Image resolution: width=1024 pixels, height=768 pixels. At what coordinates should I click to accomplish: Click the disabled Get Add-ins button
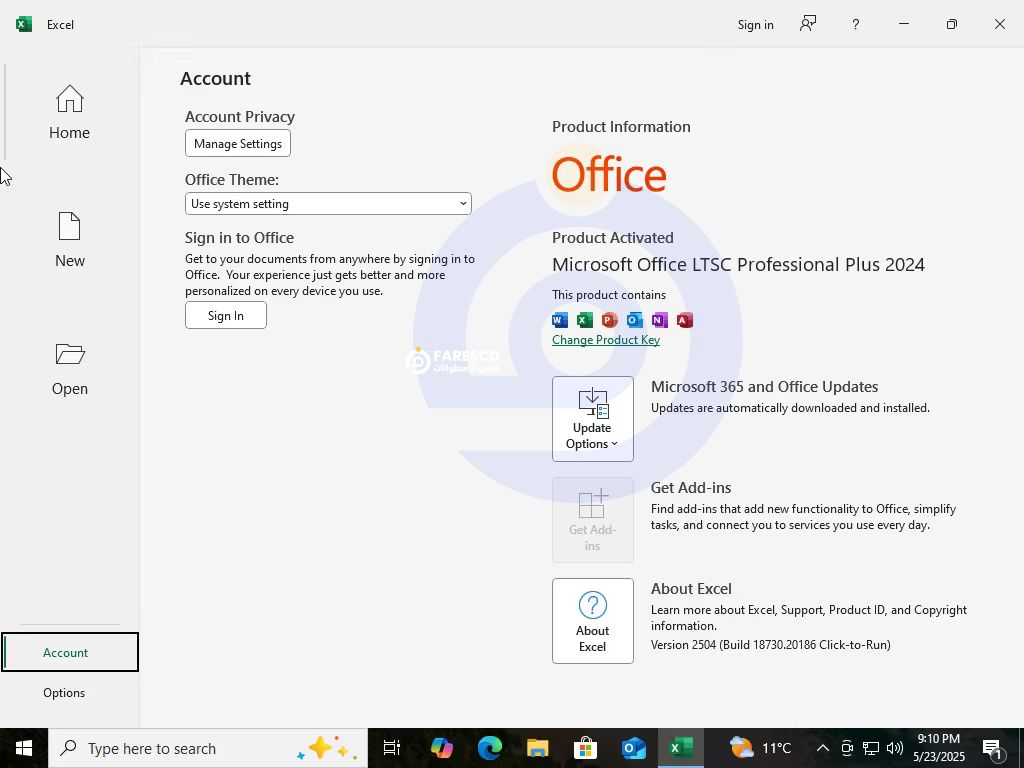[592, 520]
